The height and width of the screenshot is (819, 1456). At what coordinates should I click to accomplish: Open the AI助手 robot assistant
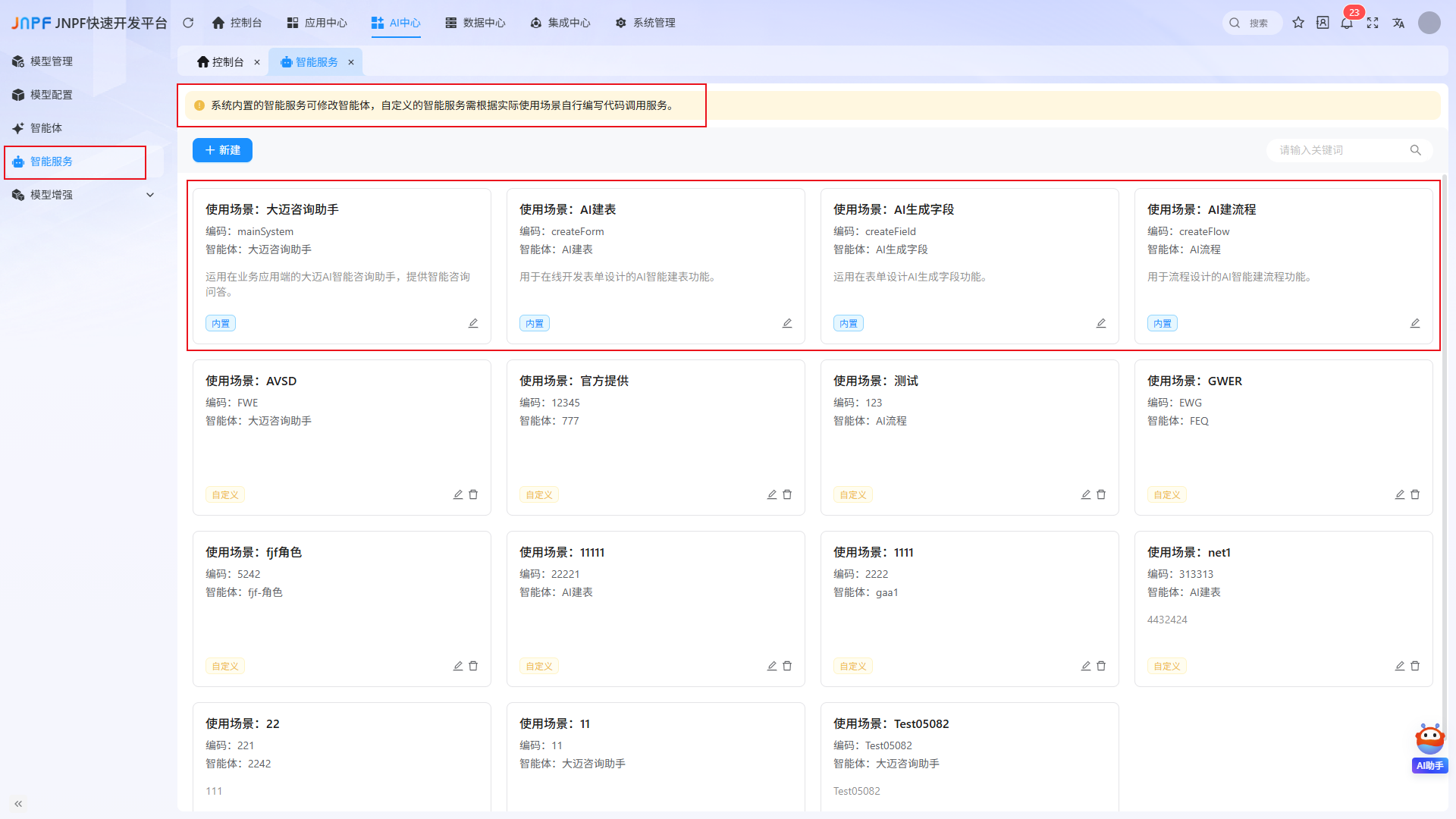(1429, 748)
